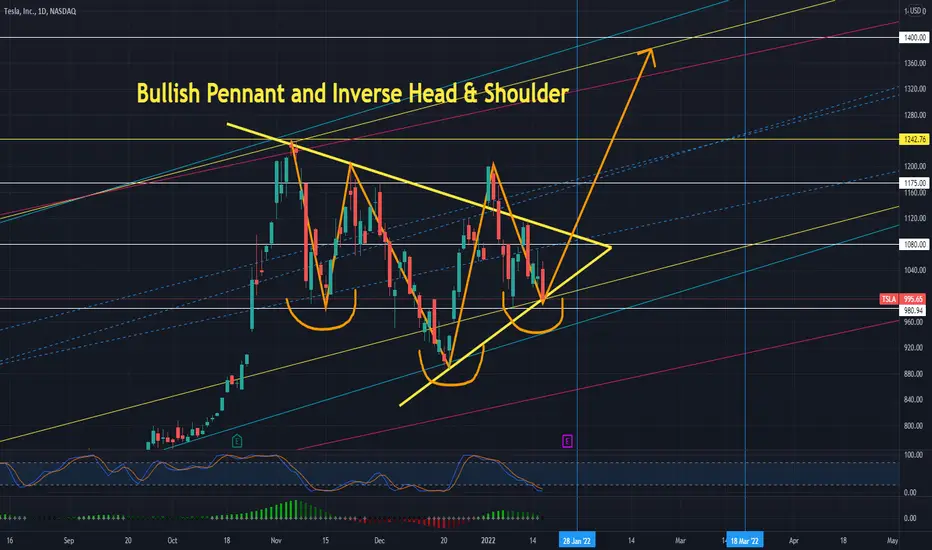Click the 800.00 price axis tick
This screenshot has width=932, height=550.
coord(915,426)
